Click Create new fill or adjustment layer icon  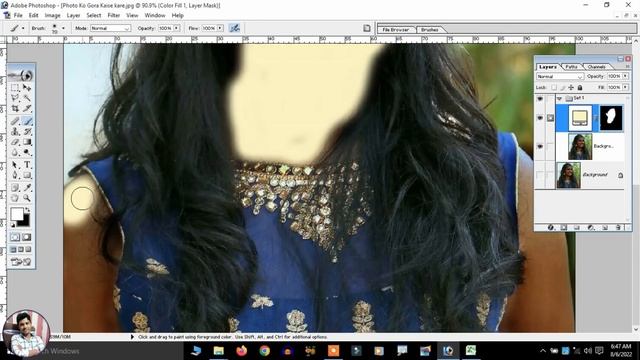point(591,227)
